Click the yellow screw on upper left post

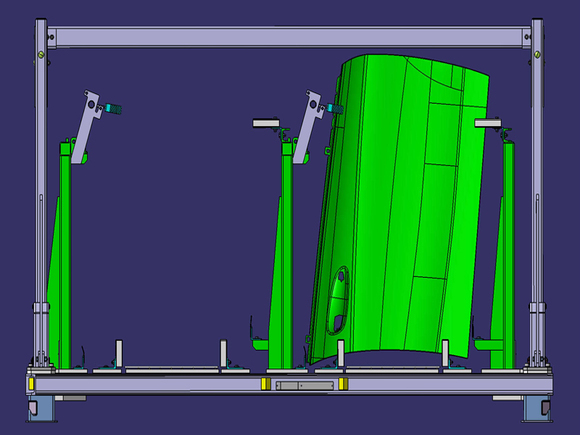click(x=41, y=55)
